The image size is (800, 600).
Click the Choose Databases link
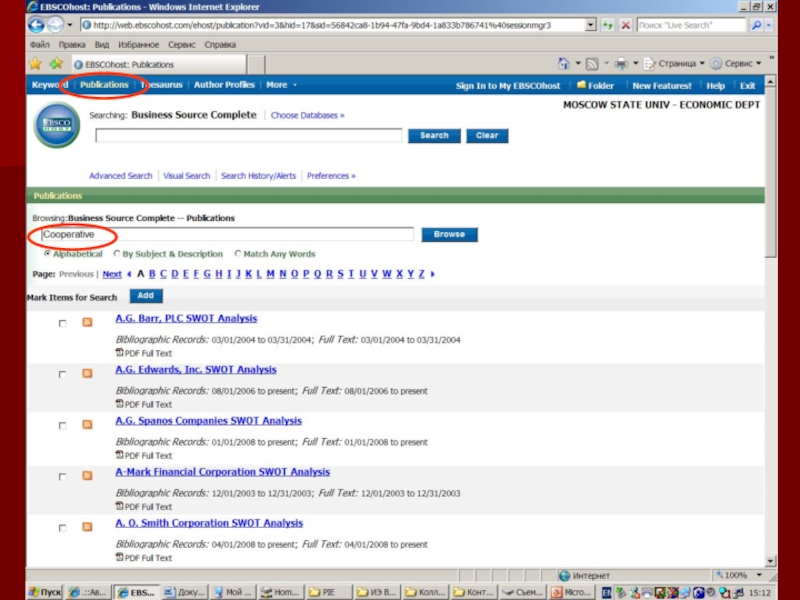pyautogui.click(x=308, y=115)
